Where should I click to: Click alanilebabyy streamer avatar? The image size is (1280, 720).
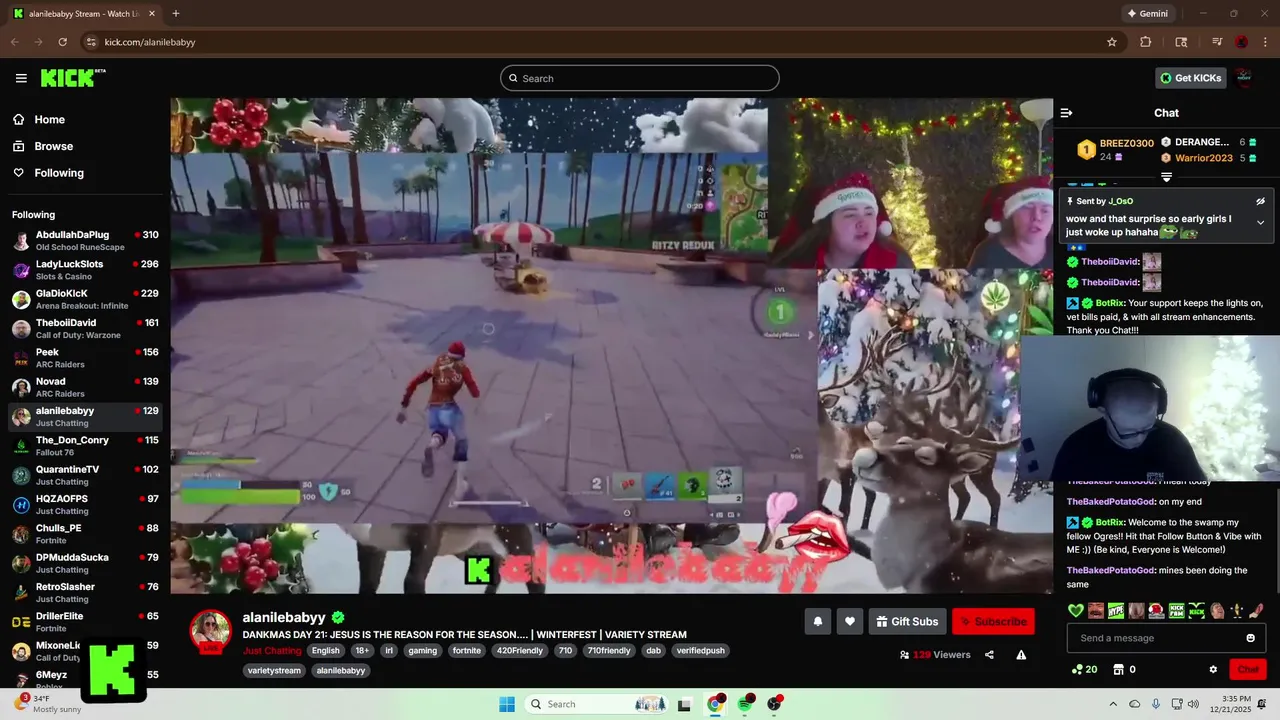pyautogui.click(x=211, y=631)
